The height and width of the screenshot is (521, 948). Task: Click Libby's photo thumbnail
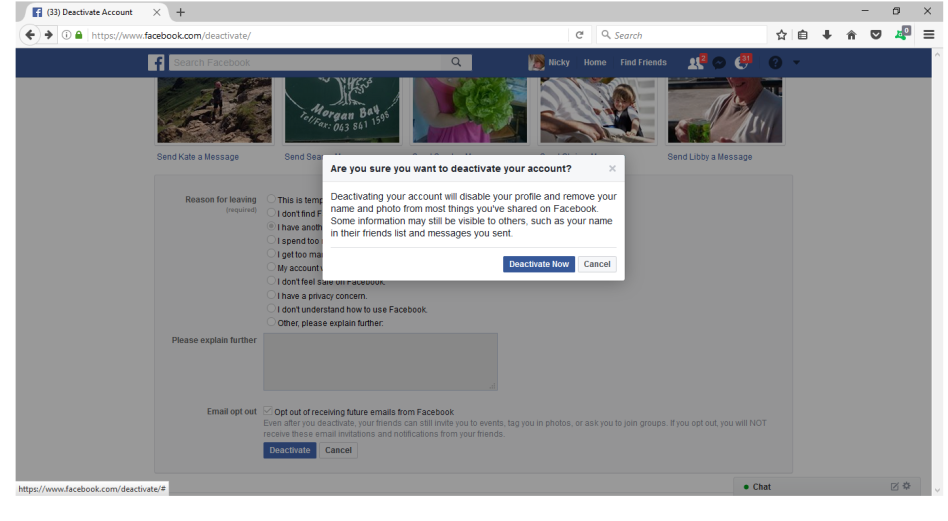pyautogui.click(x=725, y=110)
